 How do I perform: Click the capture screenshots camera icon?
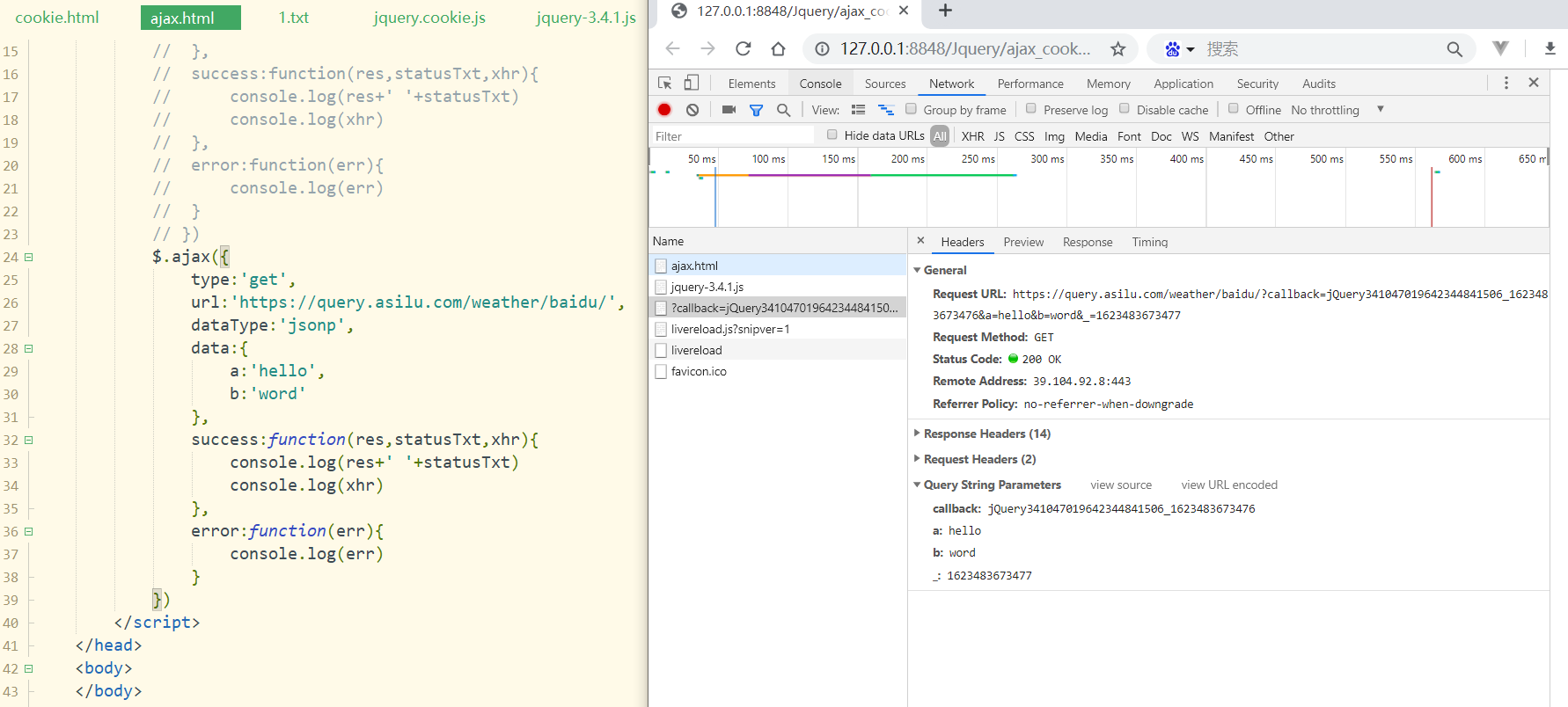point(729,110)
